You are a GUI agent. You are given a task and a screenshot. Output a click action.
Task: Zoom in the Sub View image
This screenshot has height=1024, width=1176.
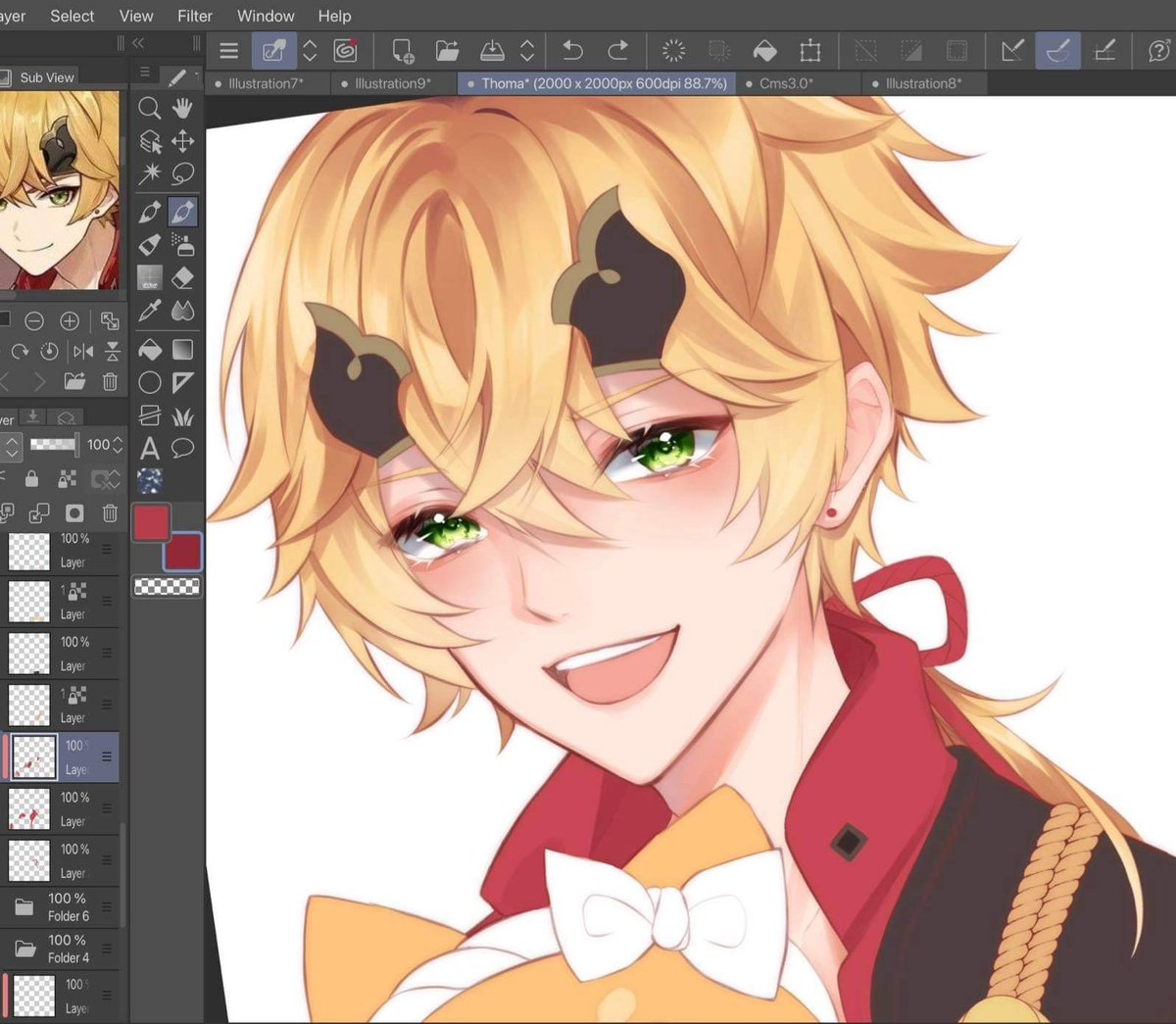[x=70, y=320]
